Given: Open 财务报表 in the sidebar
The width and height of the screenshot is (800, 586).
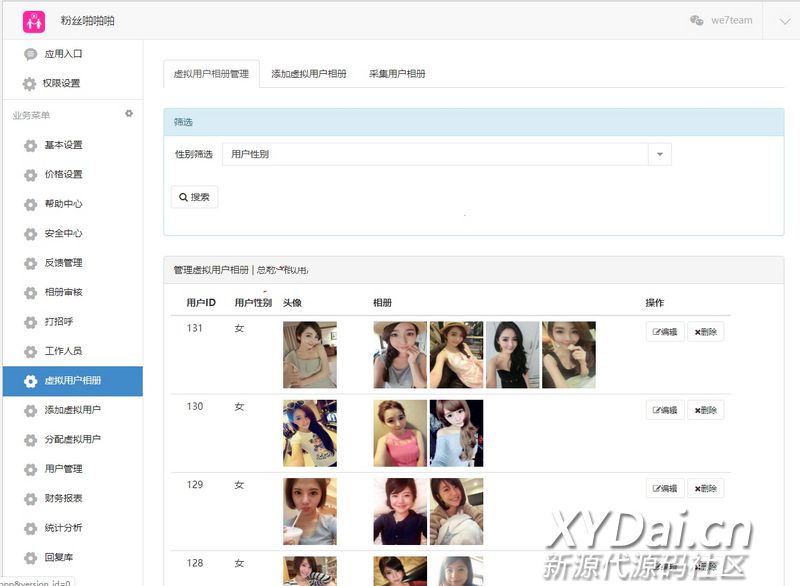Looking at the screenshot, I should click(x=63, y=498).
